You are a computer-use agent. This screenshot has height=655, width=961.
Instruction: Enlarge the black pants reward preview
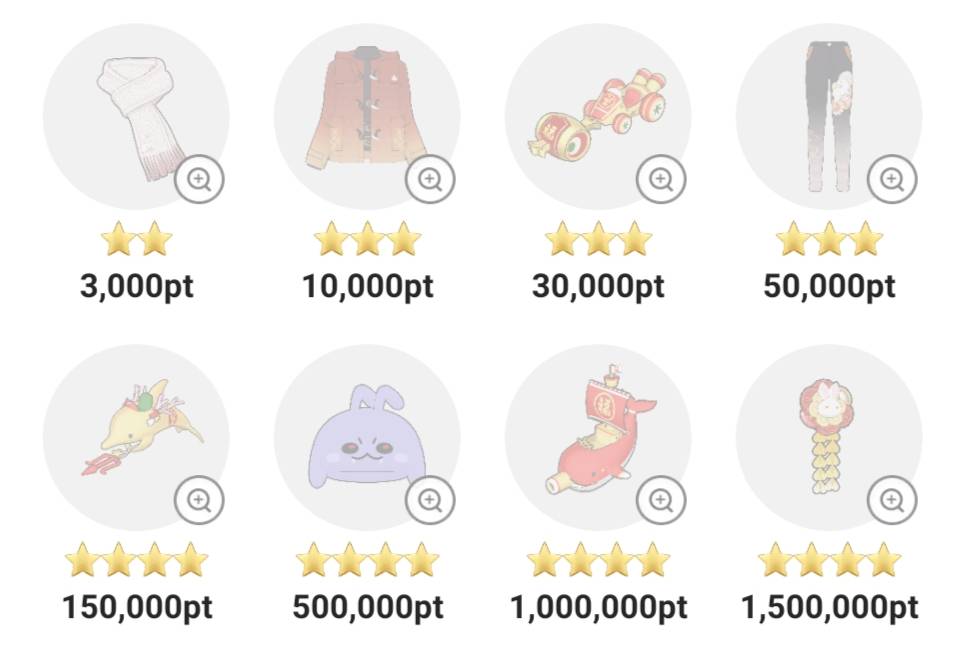tap(892, 180)
